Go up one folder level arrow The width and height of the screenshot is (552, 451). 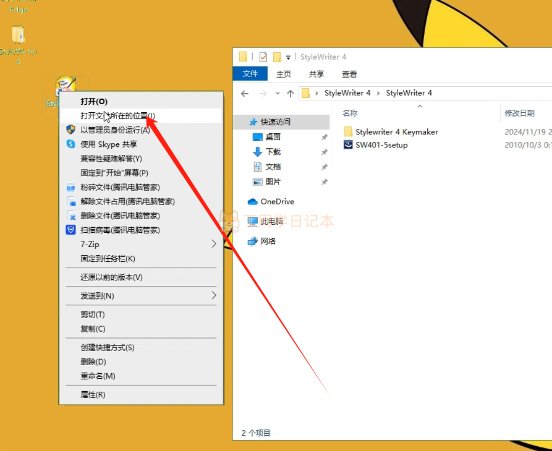coord(290,93)
